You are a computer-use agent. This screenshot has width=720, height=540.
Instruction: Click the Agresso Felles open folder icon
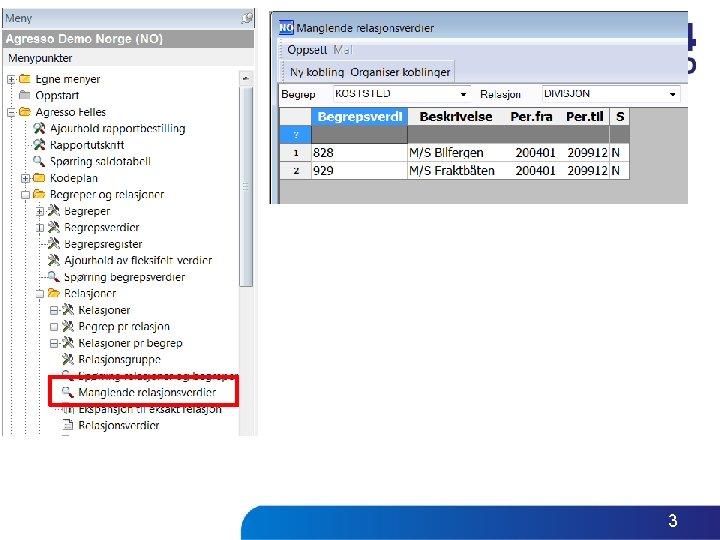[25, 112]
